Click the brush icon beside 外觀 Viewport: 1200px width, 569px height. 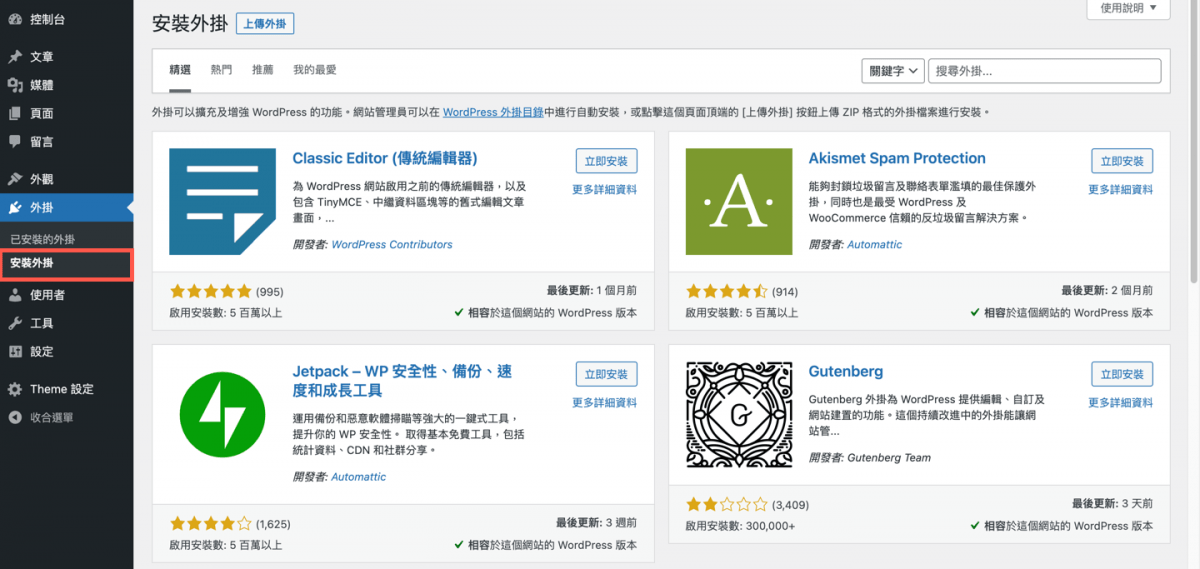coord(15,179)
